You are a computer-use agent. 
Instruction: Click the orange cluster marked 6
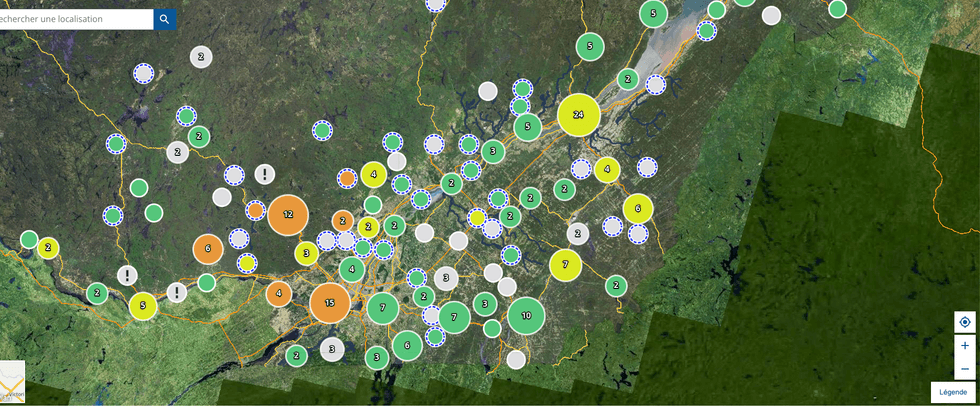pos(208,249)
